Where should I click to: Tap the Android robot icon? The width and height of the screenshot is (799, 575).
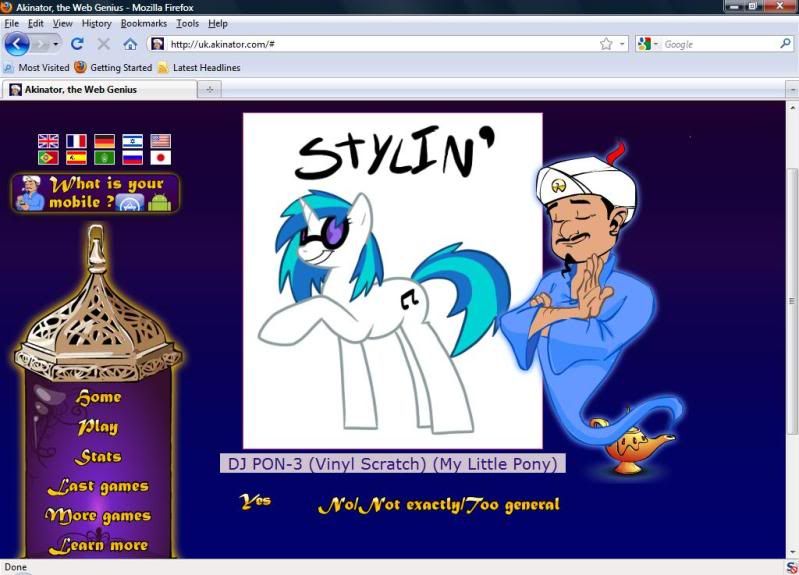click(x=159, y=202)
